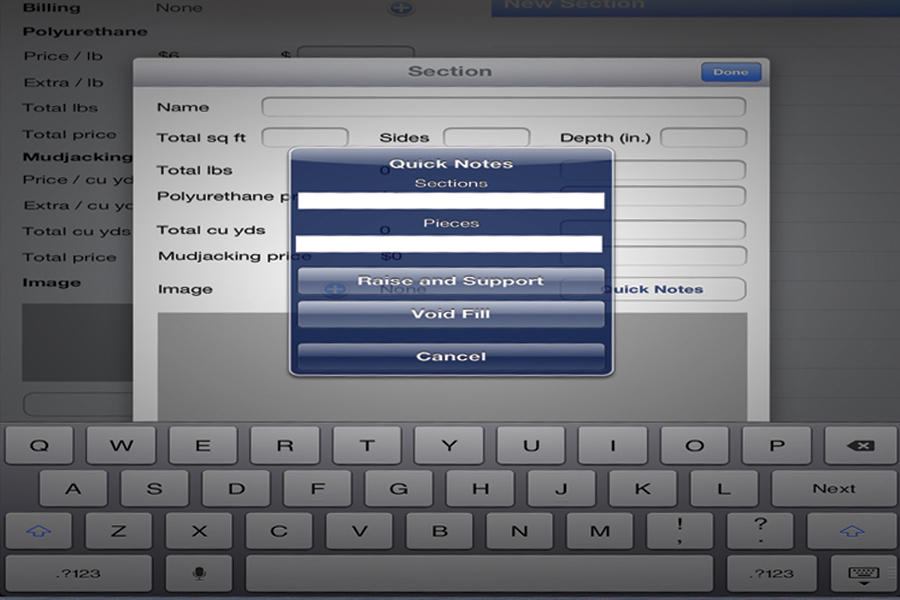Click the Sections input field
Image resolution: width=900 pixels, height=600 pixels.
point(450,200)
